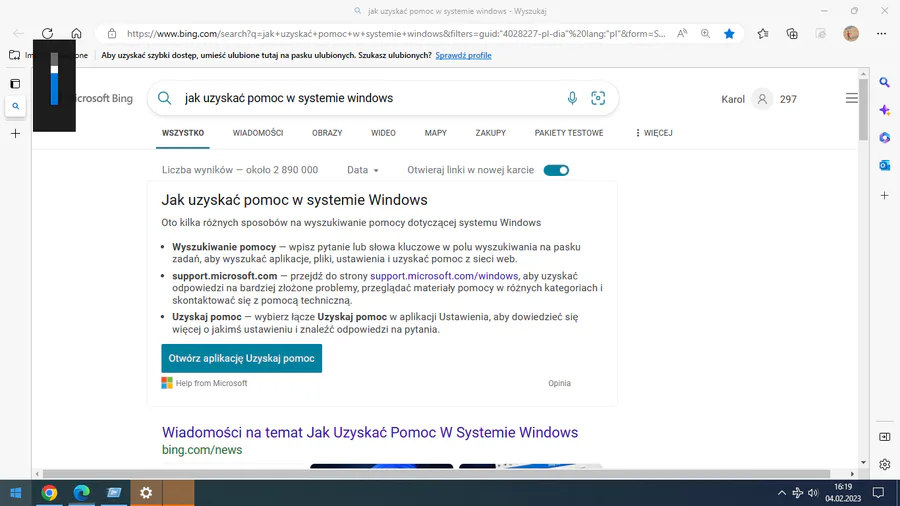The height and width of the screenshot is (506, 900).
Task: Open the Bing account person icon
Action: pos(762,99)
